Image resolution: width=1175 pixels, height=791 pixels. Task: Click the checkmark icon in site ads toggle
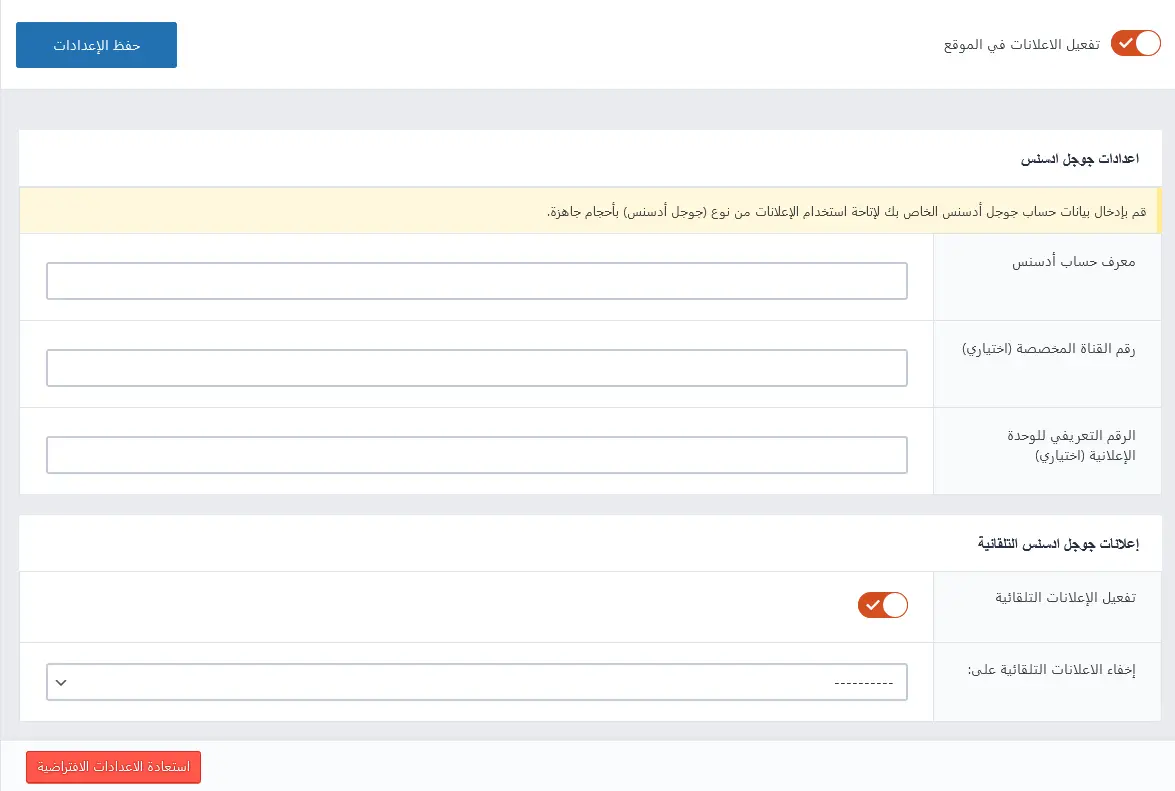tap(1125, 45)
